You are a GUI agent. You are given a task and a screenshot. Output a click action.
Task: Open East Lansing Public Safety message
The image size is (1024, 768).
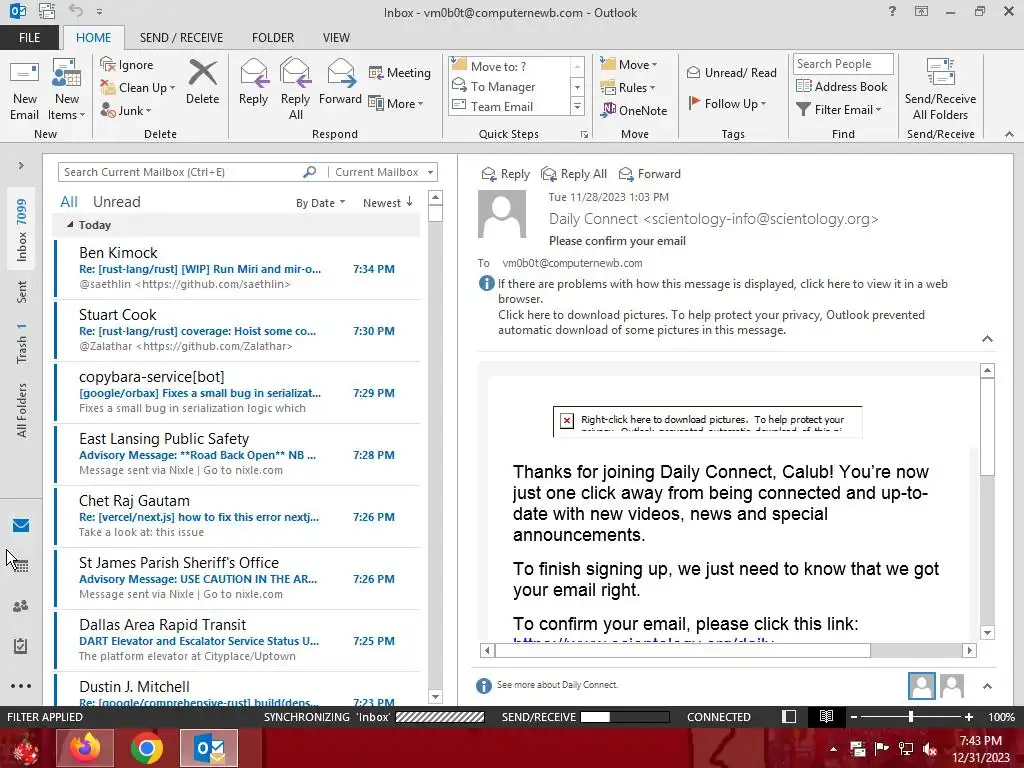pyautogui.click(x=238, y=454)
